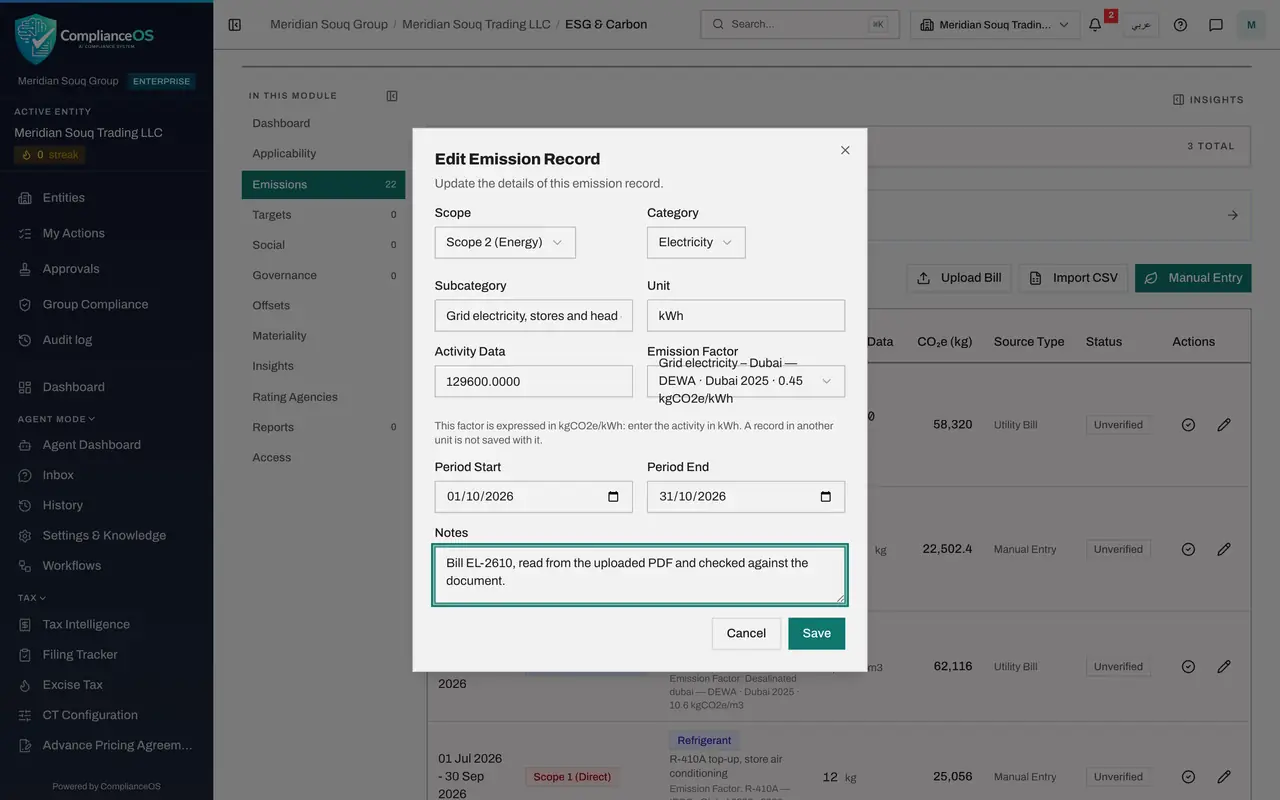The width and height of the screenshot is (1280, 800).
Task: Save the emission record
Action: point(816,634)
